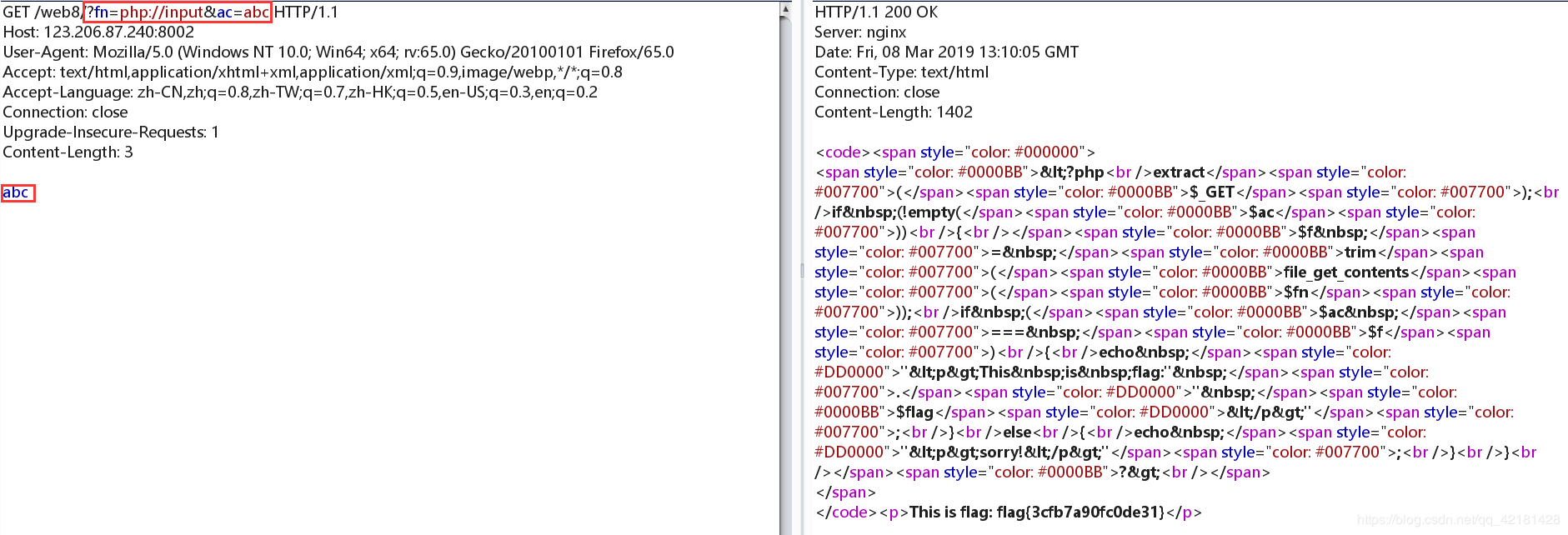This screenshot has height=535, width=1568.
Task: Click the abc request body text
Action: [x=17, y=192]
